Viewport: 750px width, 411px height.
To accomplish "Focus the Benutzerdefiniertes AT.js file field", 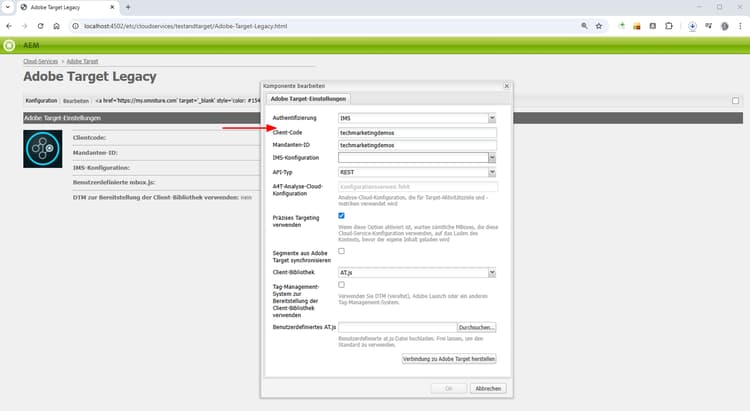I will point(397,327).
